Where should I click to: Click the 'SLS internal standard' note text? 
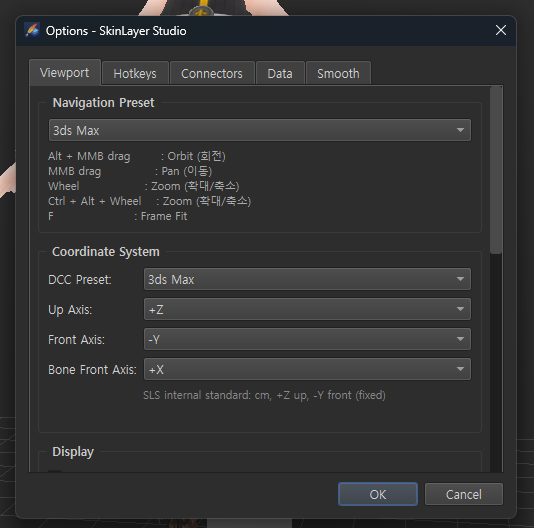(x=264, y=395)
